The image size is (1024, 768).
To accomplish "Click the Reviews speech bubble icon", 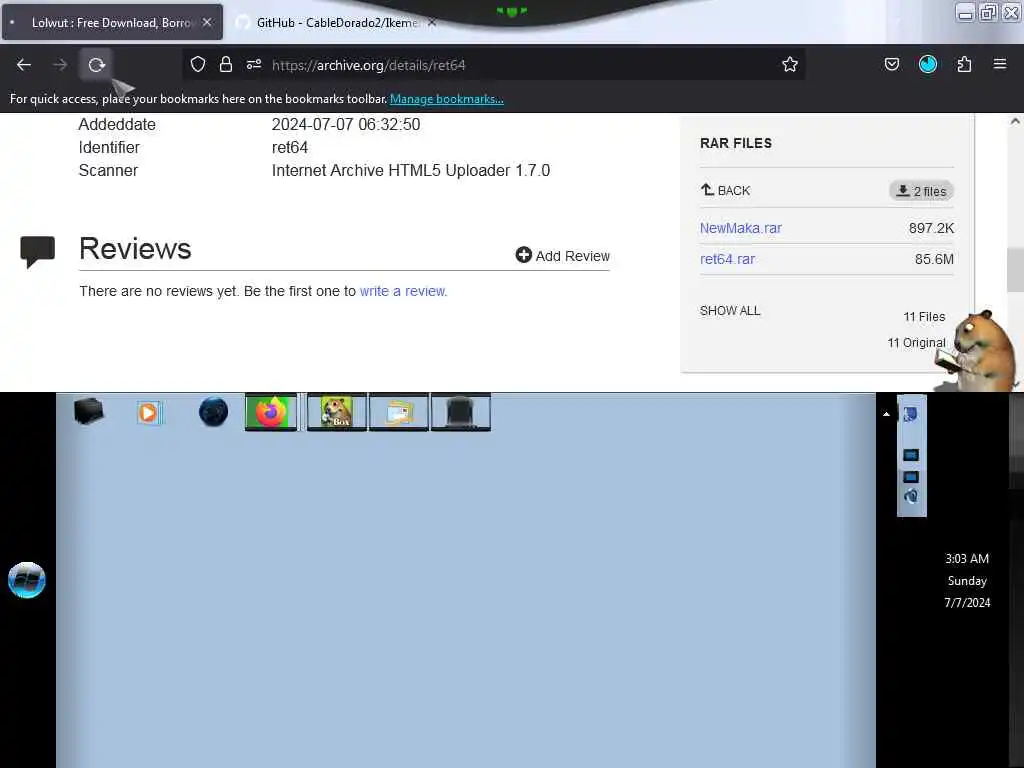I will 37,251.
